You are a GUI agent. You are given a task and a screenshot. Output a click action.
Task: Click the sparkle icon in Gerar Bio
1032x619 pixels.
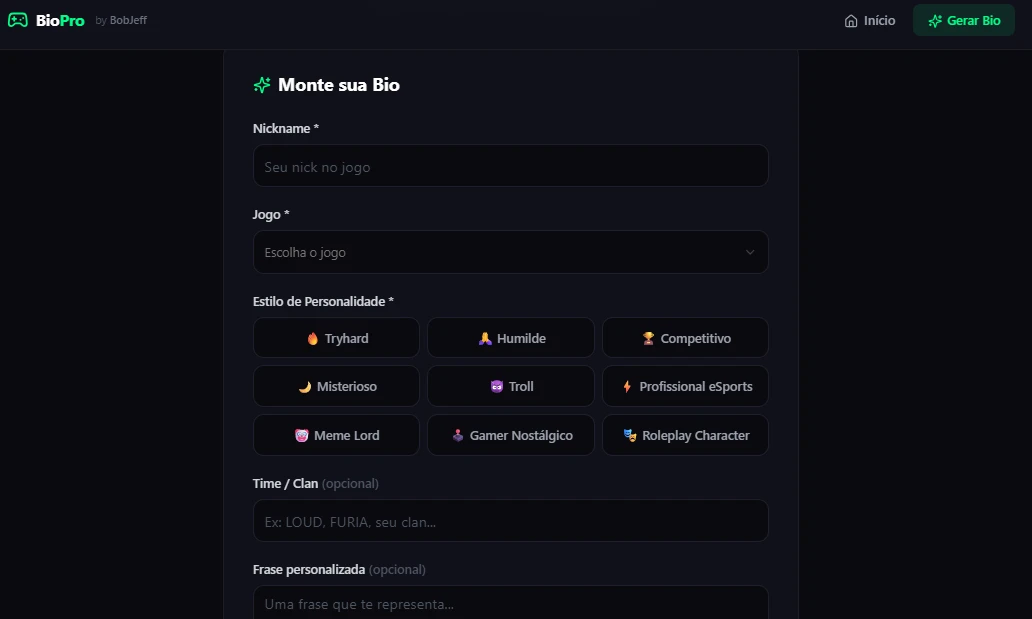935,21
